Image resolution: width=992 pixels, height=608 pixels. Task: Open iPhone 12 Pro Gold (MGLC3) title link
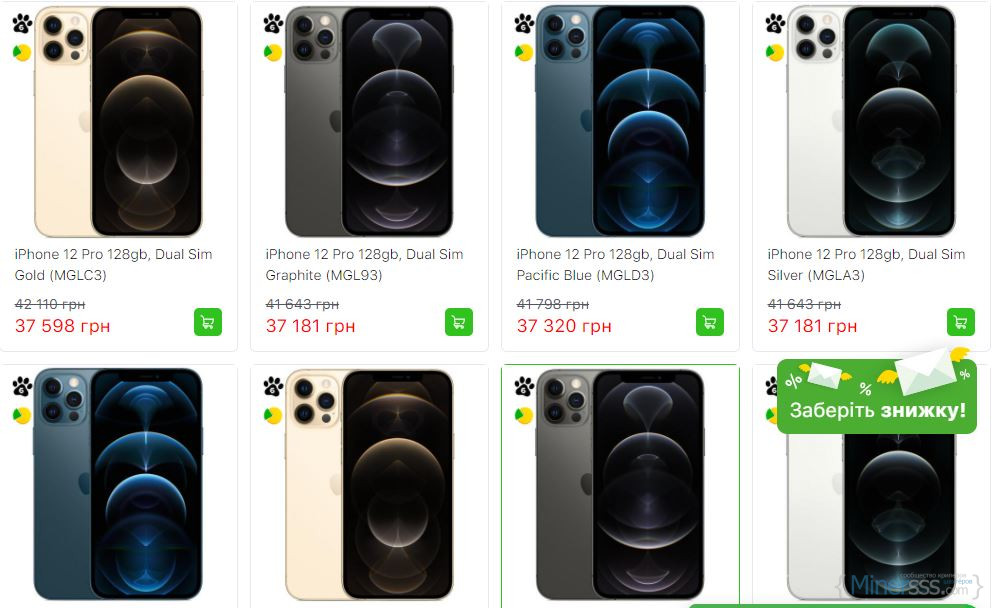(x=113, y=265)
